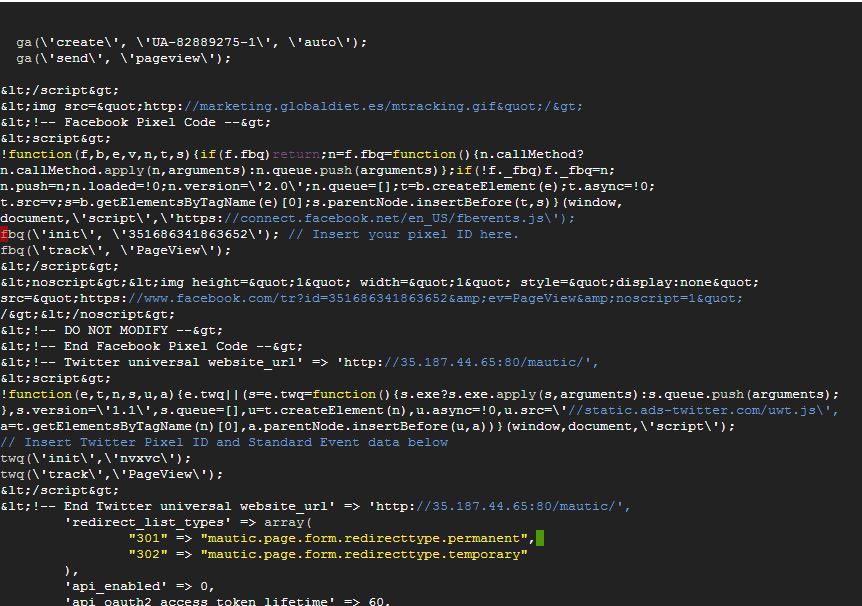Click the URL on the 'End Twitter universal' line
This screenshot has width=862, height=606.
(x=523, y=506)
